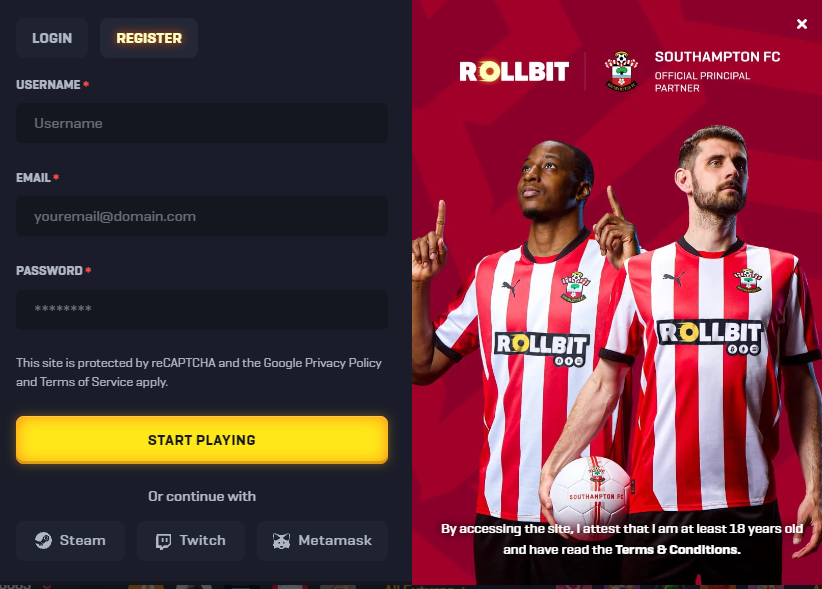Click the Metamask fox icon
Image resolution: width=822 pixels, height=589 pixels.
point(282,541)
